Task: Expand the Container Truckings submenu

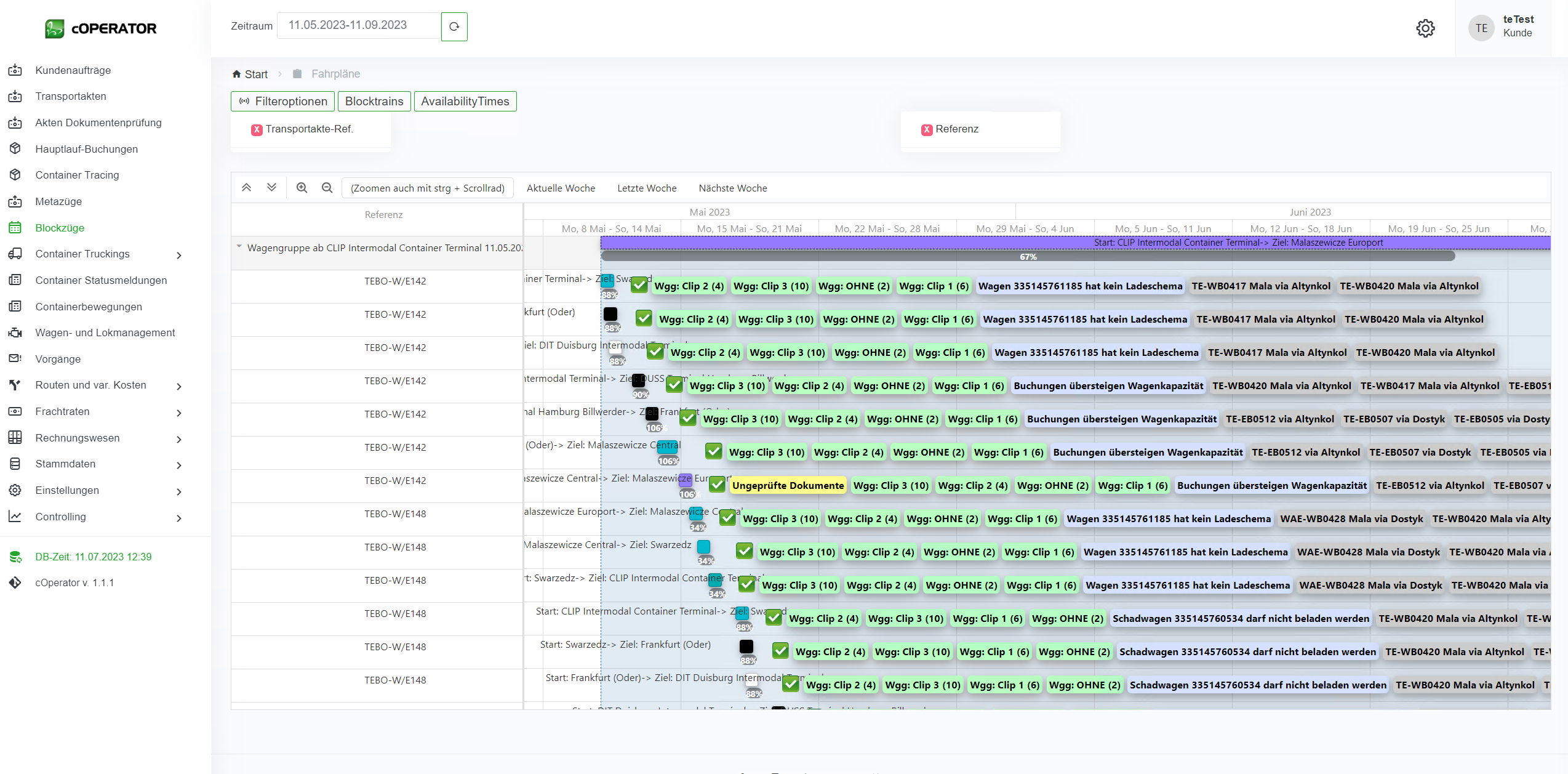Action: click(x=179, y=255)
